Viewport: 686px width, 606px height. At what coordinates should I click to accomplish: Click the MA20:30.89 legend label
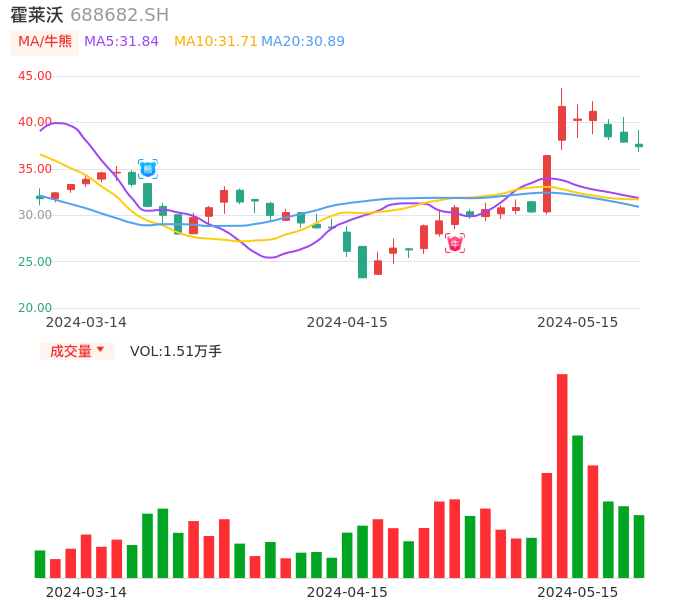click(x=303, y=42)
